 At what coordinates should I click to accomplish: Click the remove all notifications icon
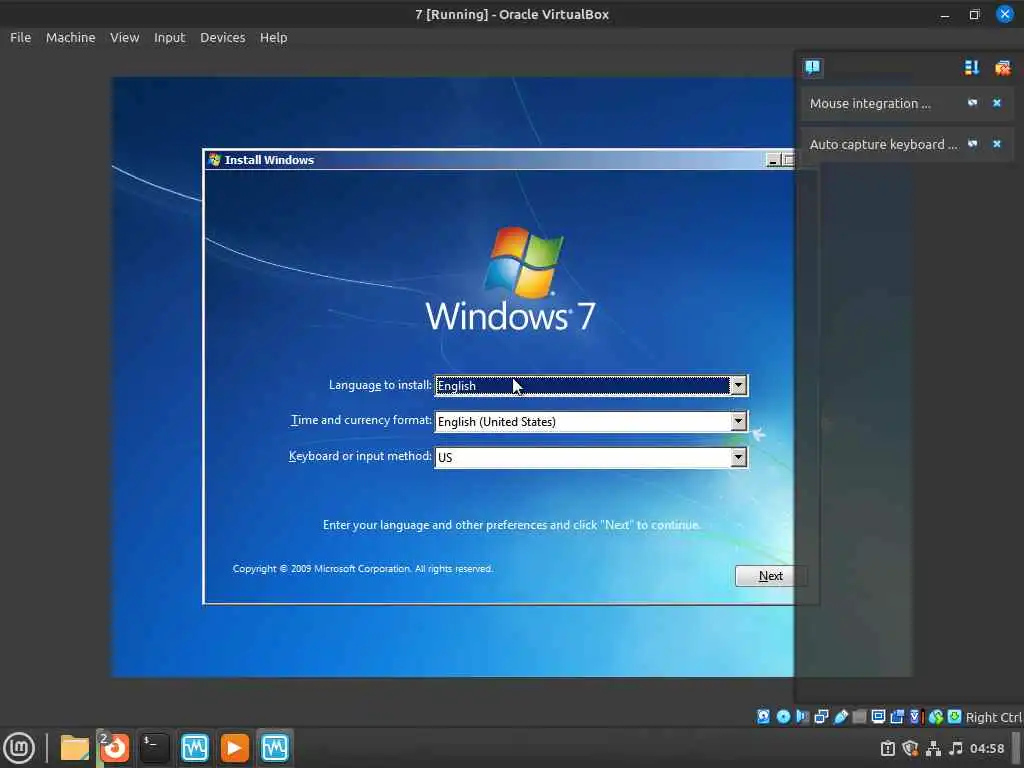tap(1002, 67)
